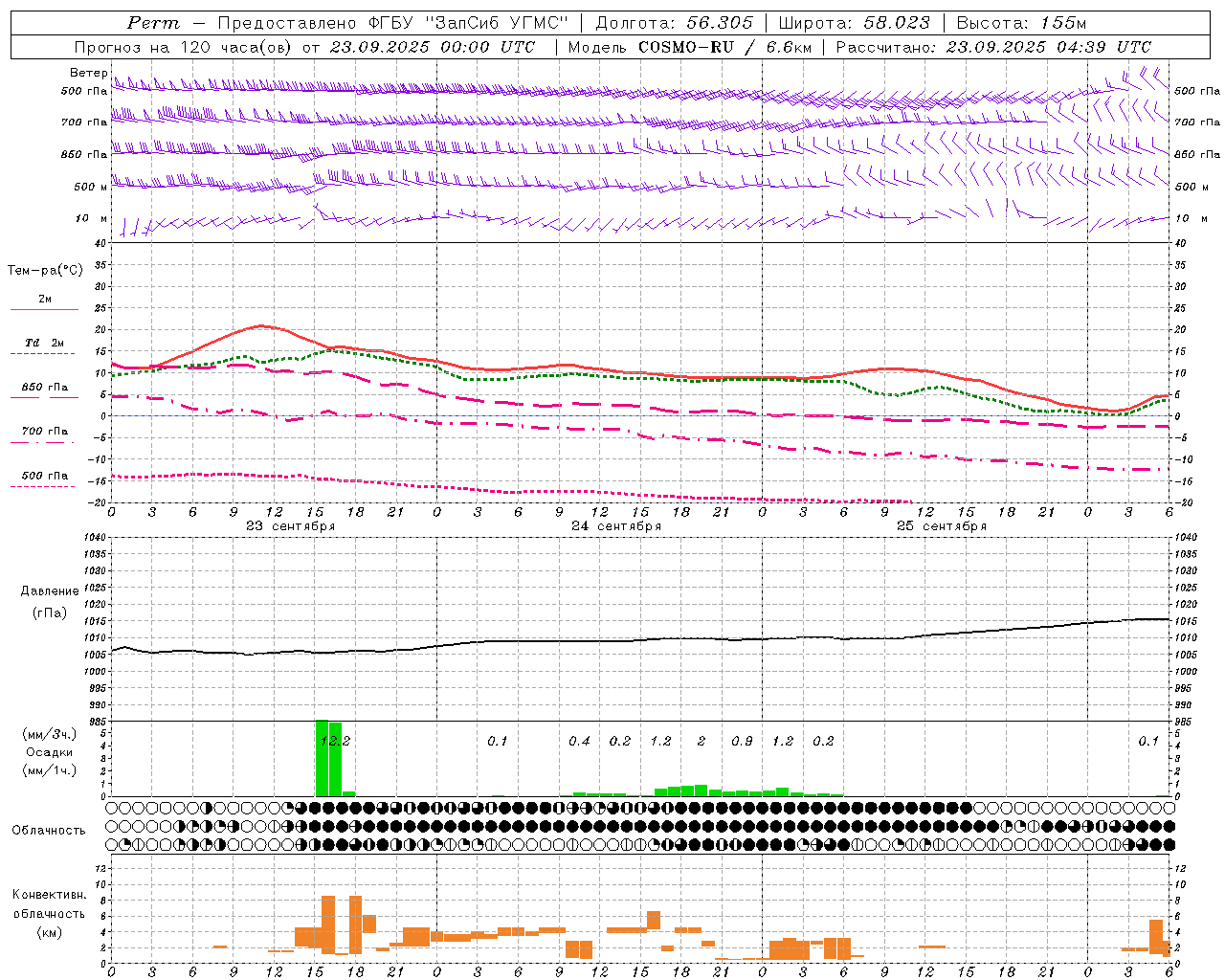Click the 24 сентября date label
Screen dimensions: 1225x980
[615, 526]
